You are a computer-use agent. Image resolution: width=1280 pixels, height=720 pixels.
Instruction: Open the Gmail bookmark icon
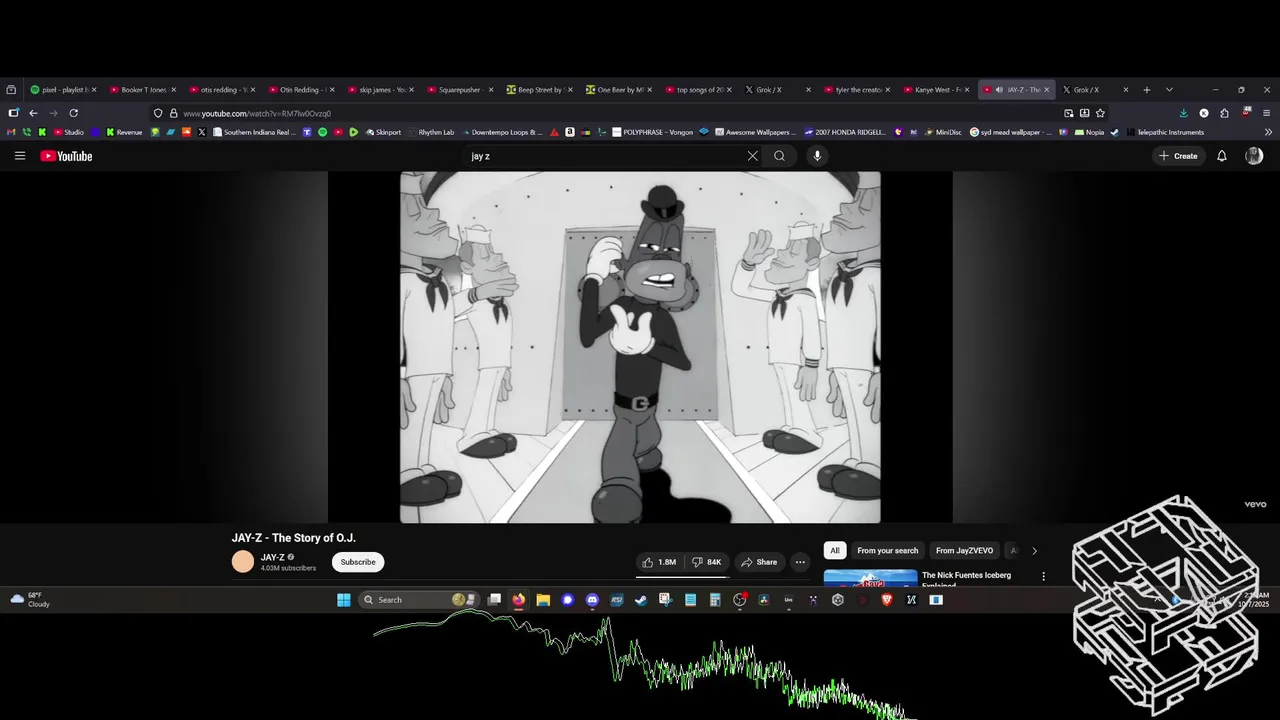click(x=12, y=132)
